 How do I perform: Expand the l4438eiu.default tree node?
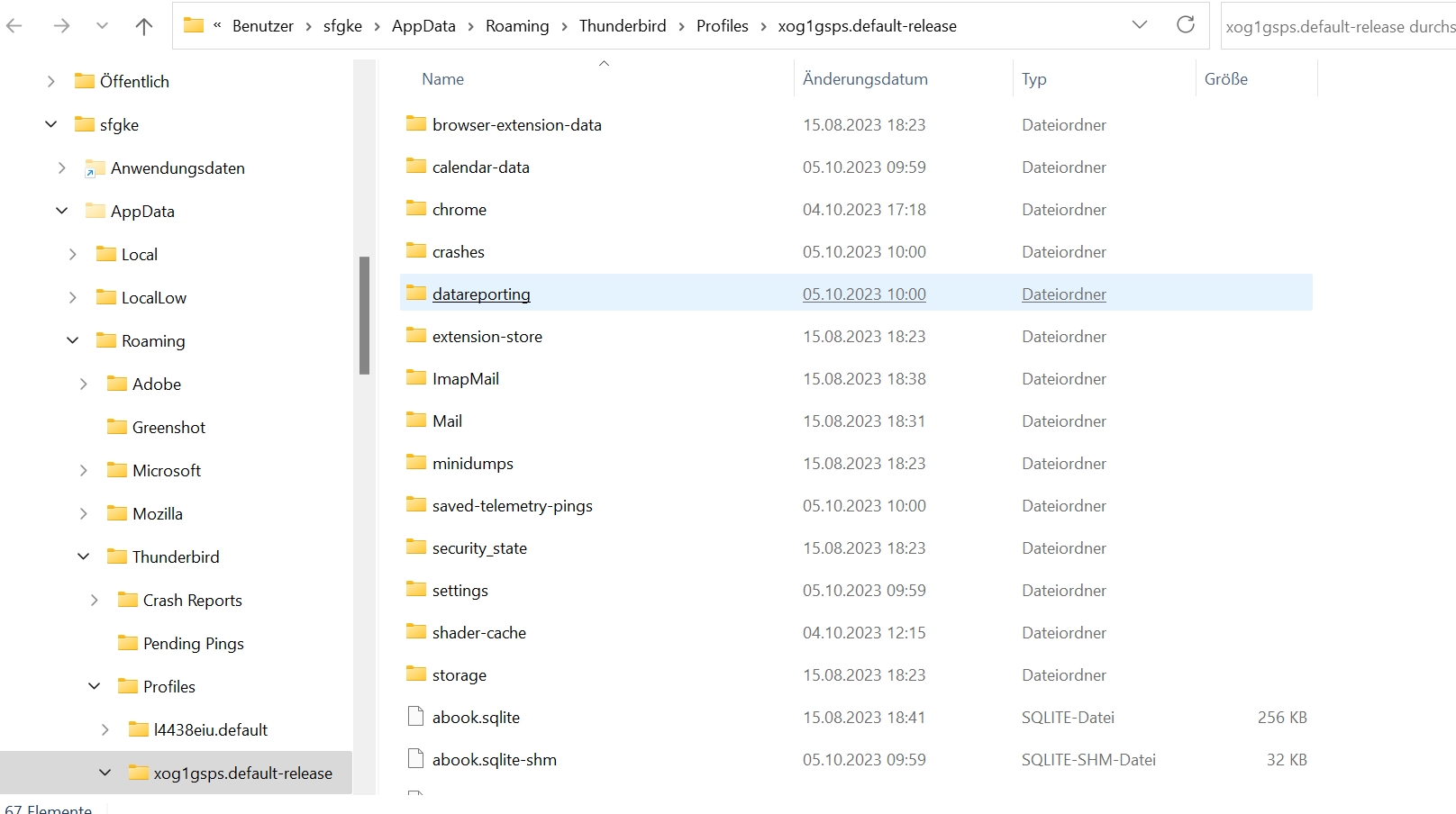pos(105,729)
